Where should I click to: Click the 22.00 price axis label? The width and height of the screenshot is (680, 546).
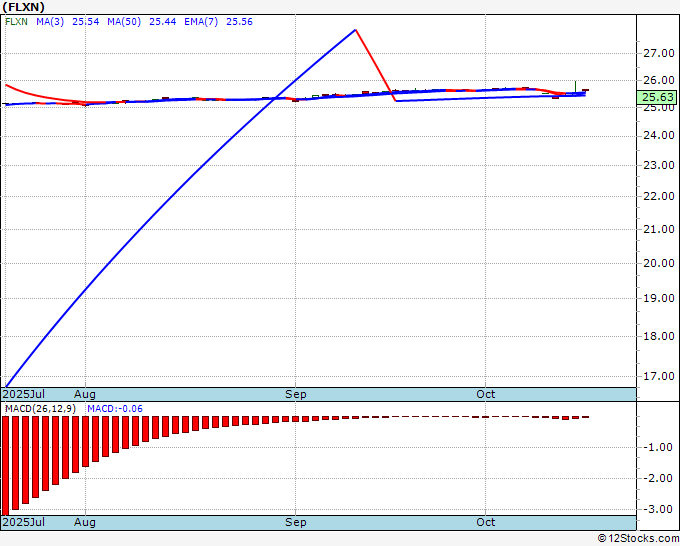pos(658,196)
